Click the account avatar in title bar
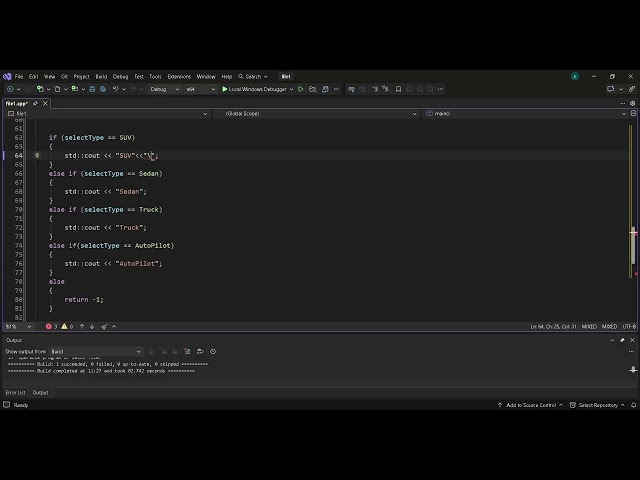 (x=575, y=76)
